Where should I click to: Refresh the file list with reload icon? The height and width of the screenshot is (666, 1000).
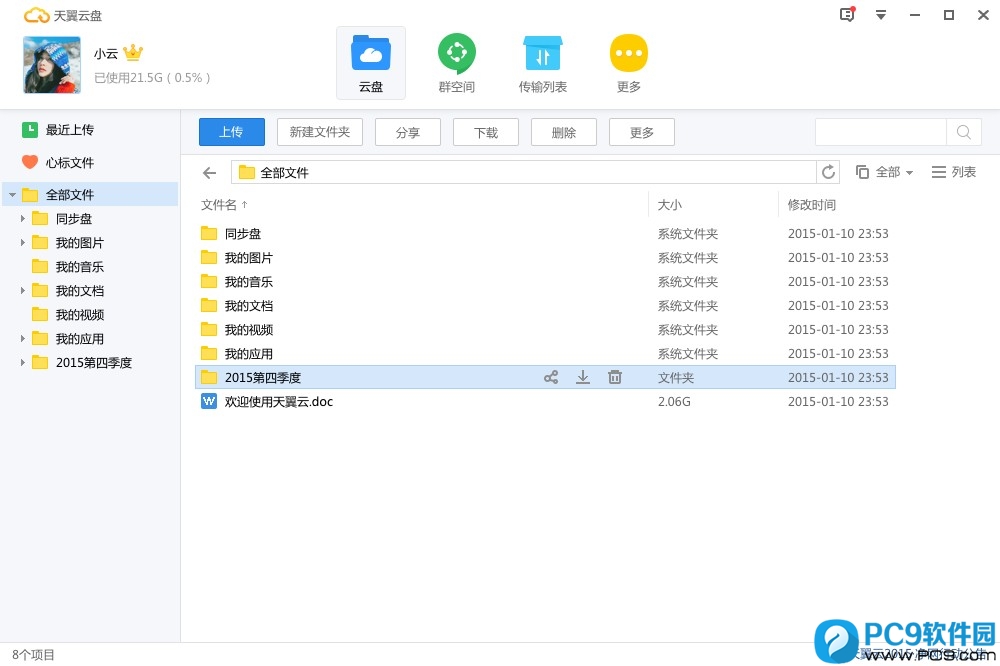tap(828, 172)
